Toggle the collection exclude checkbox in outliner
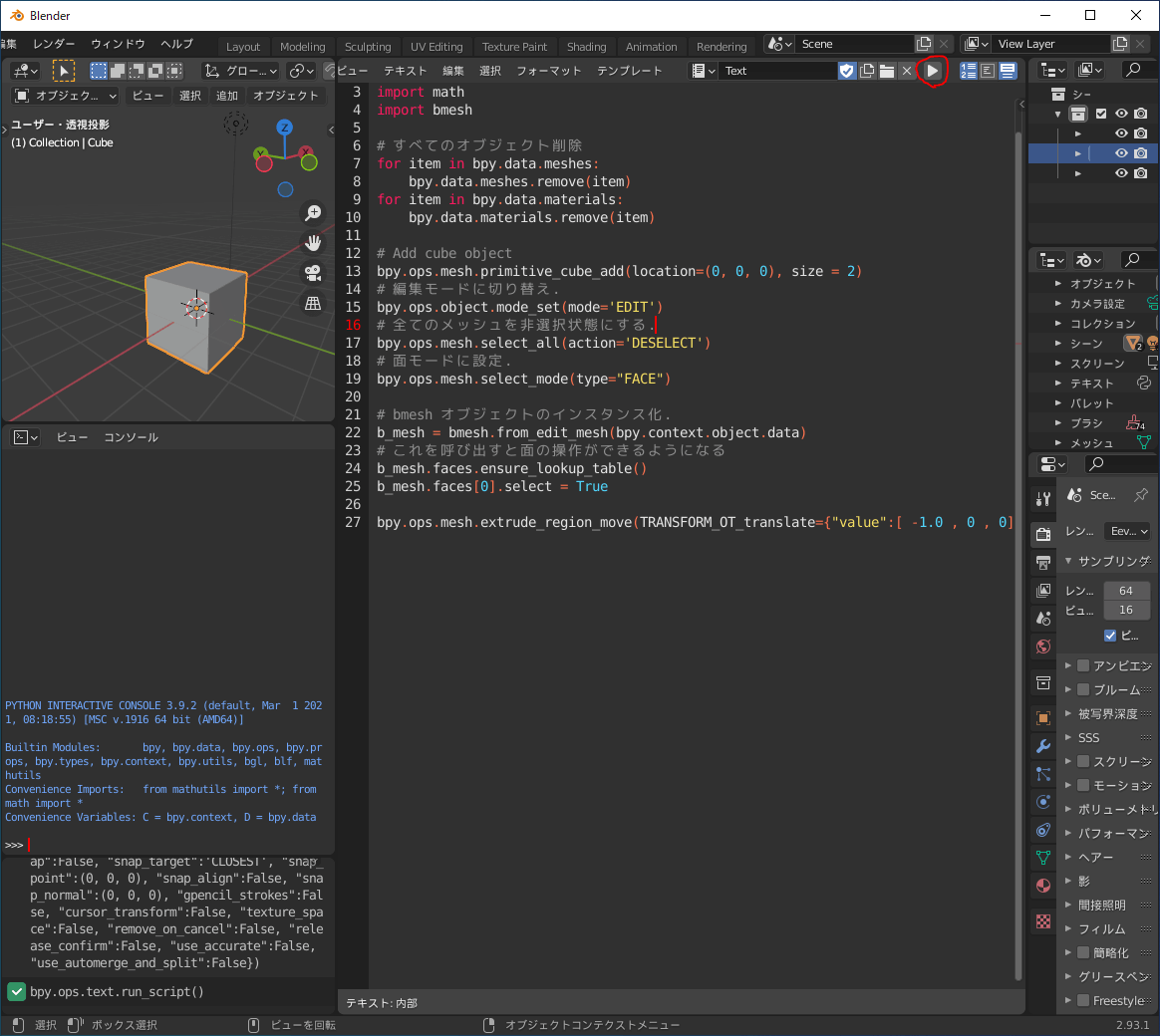 click(1101, 114)
